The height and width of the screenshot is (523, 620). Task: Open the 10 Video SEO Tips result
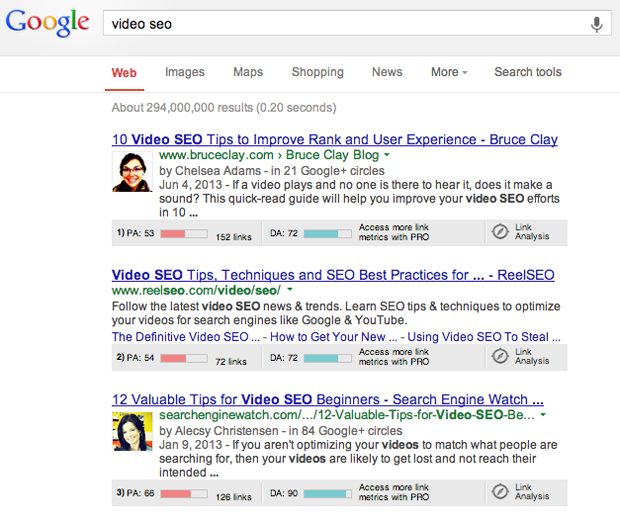[334, 139]
